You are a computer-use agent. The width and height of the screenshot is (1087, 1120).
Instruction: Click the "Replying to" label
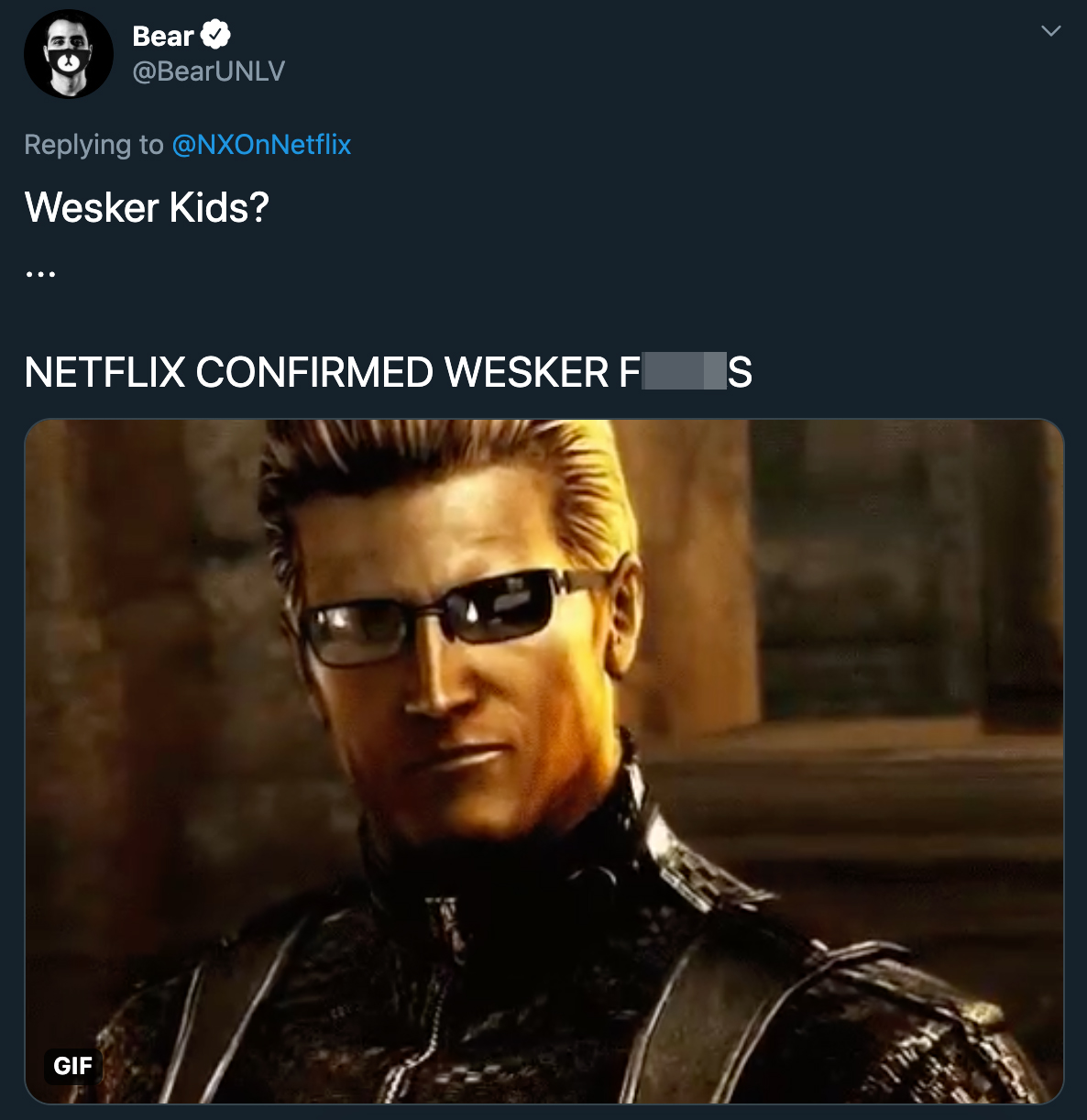[93, 145]
